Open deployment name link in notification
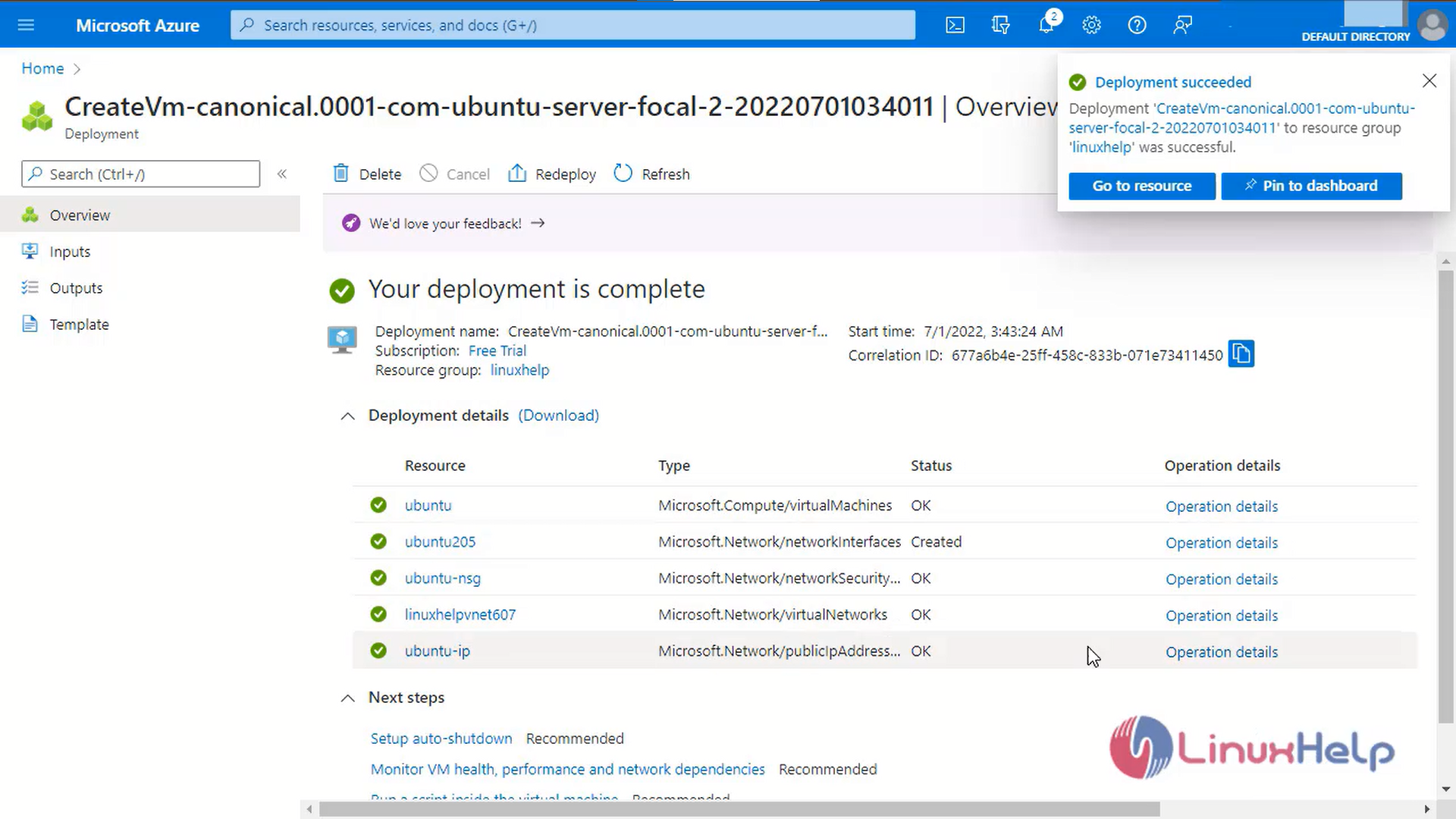Image resolution: width=1456 pixels, height=819 pixels. [x=1241, y=118]
